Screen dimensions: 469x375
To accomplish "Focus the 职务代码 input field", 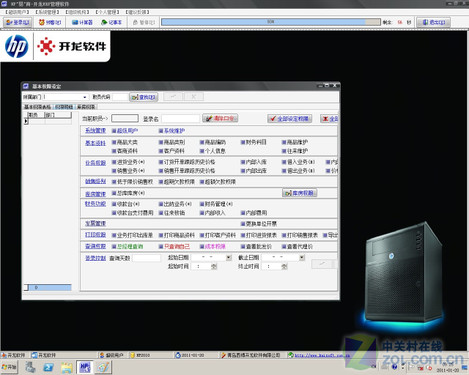I will (x=120, y=97).
